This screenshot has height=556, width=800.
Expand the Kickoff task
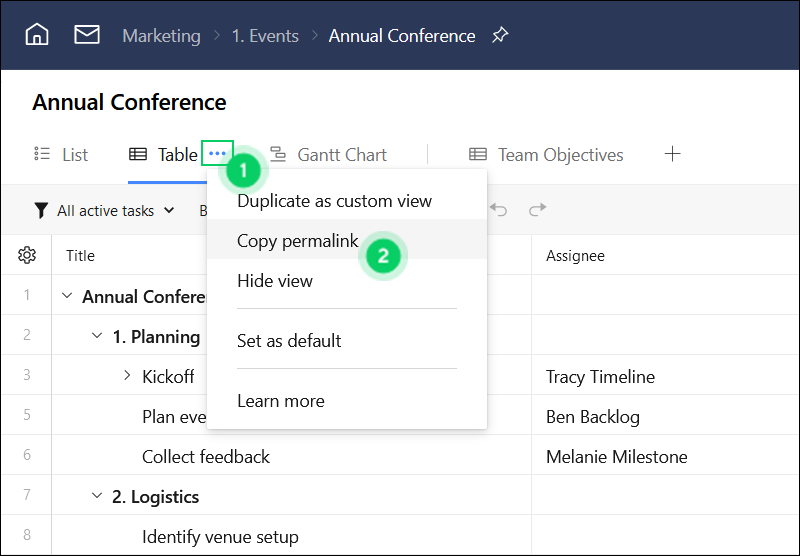tap(127, 376)
